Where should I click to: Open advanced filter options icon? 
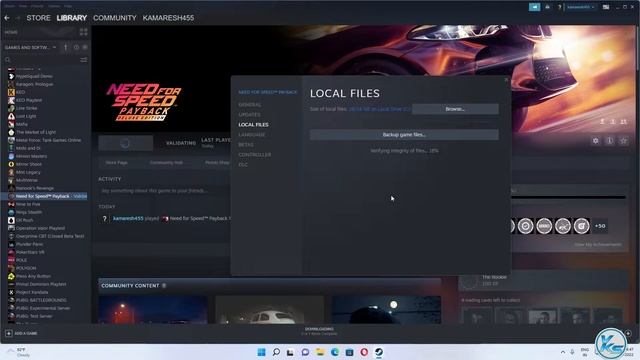pyautogui.click(x=84, y=60)
